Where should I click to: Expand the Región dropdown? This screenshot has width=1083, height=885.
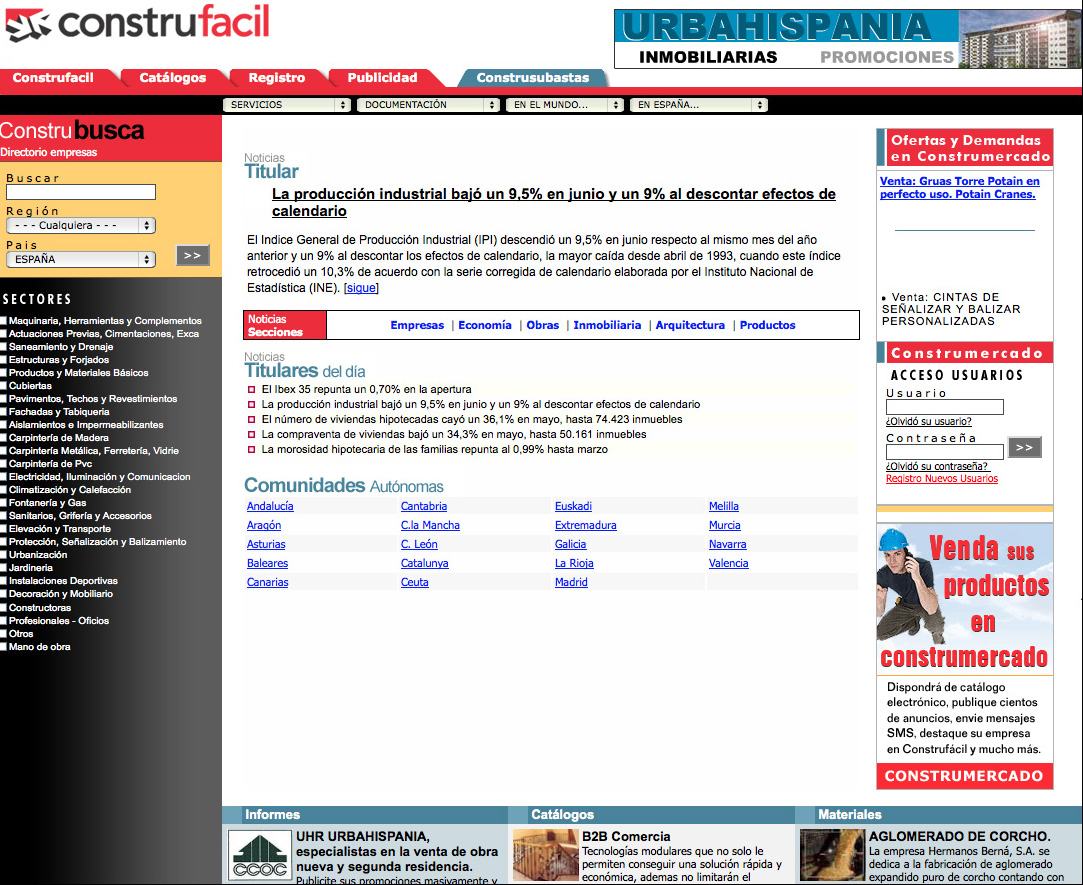point(81,226)
